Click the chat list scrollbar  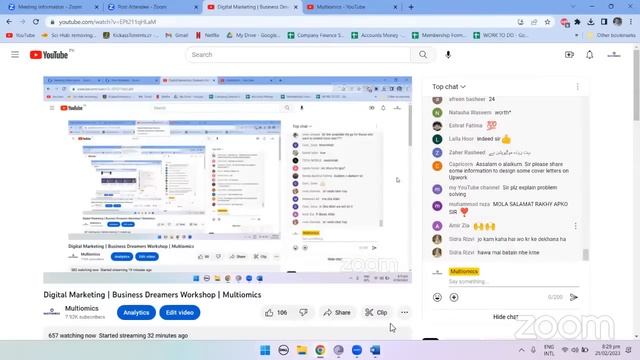tap(586, 254)
